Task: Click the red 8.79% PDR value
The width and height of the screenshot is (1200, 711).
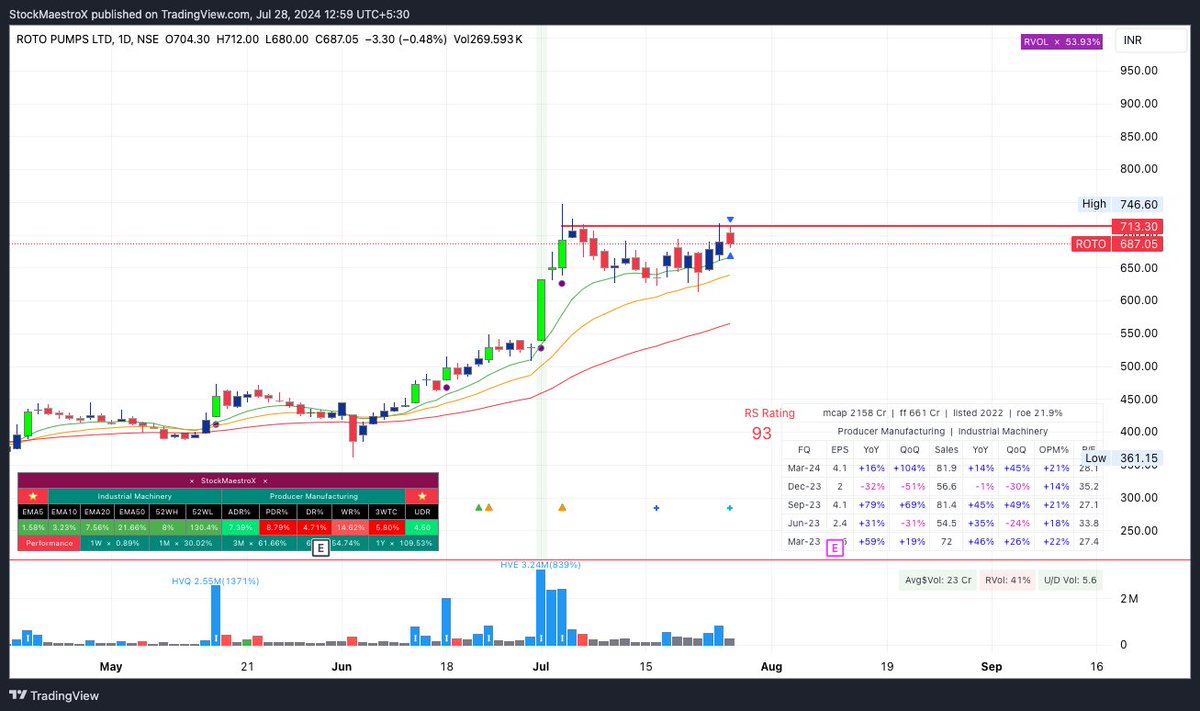Action: (x=276, y=527)
